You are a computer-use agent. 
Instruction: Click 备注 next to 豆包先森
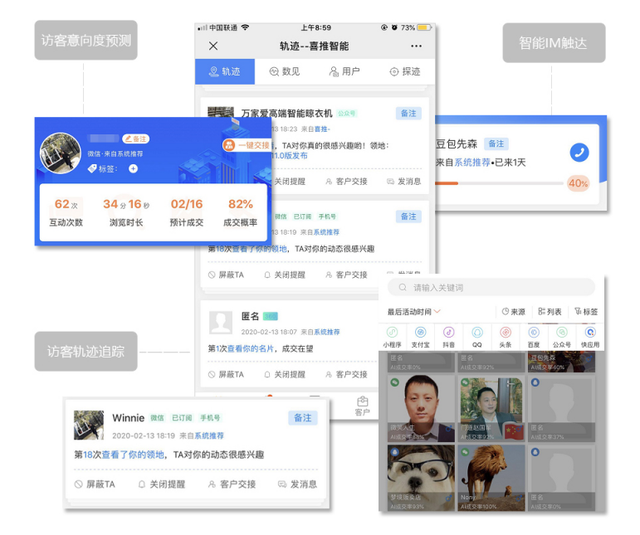496,144
